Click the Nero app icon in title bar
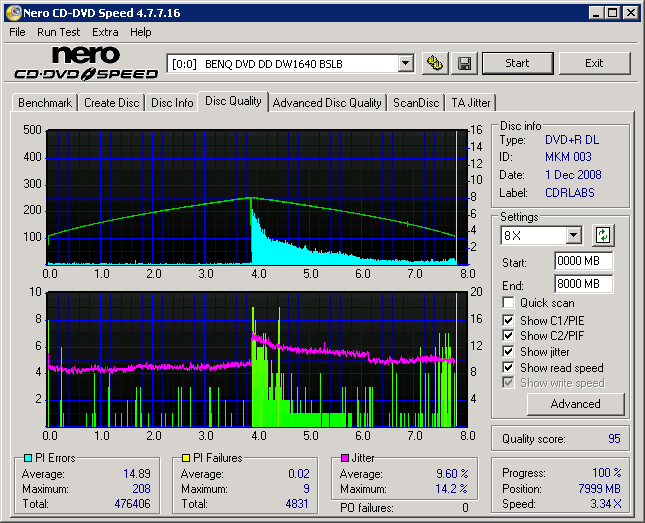This screenshot has height=523, width=645. tap(12, 13)
